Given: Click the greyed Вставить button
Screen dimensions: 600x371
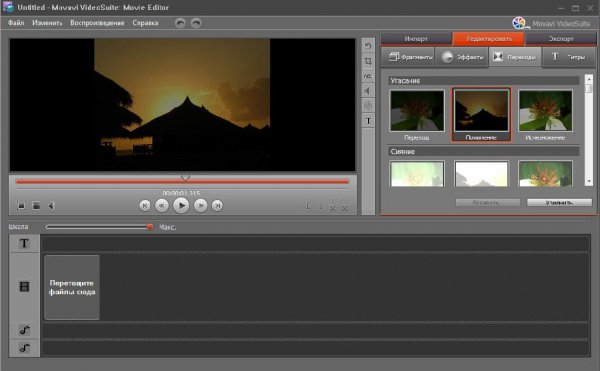Looking at the screenshot, I should click(x=487, y=202).
